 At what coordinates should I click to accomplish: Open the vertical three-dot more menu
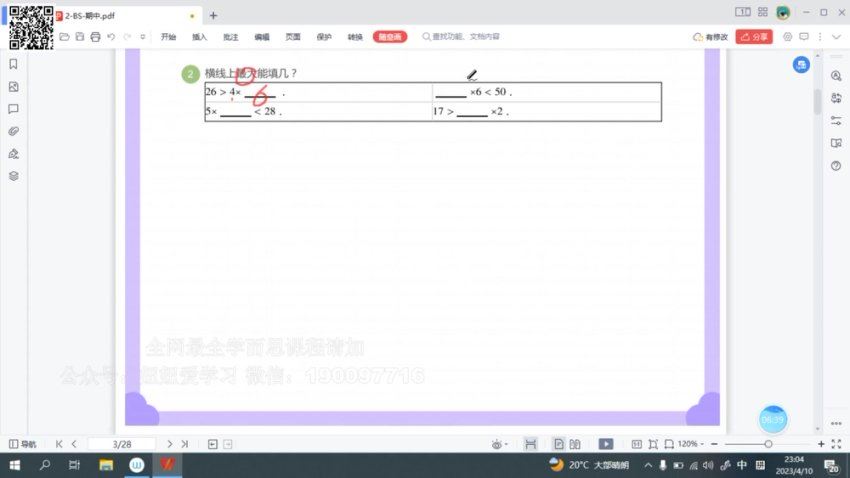pos(820,37)
